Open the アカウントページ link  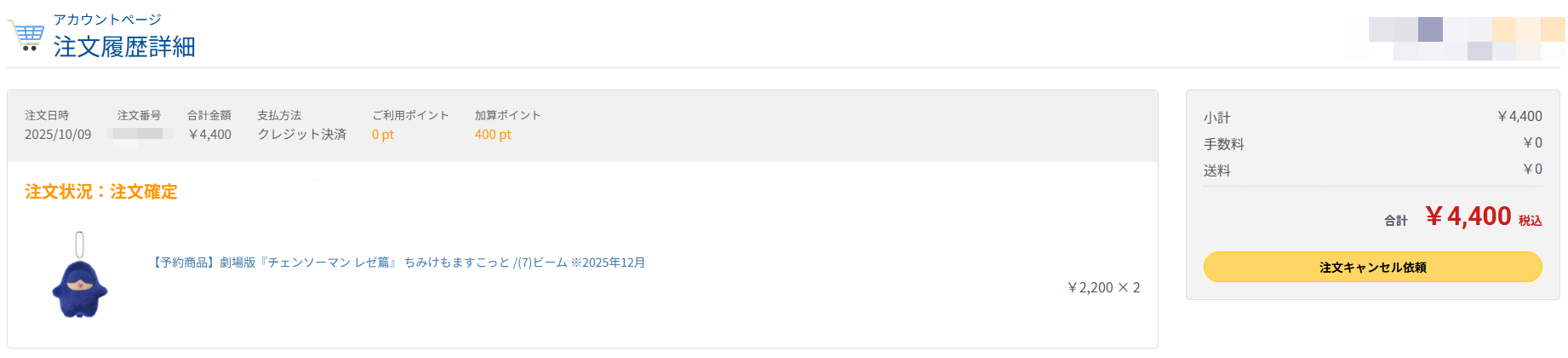tap(107, 19)
